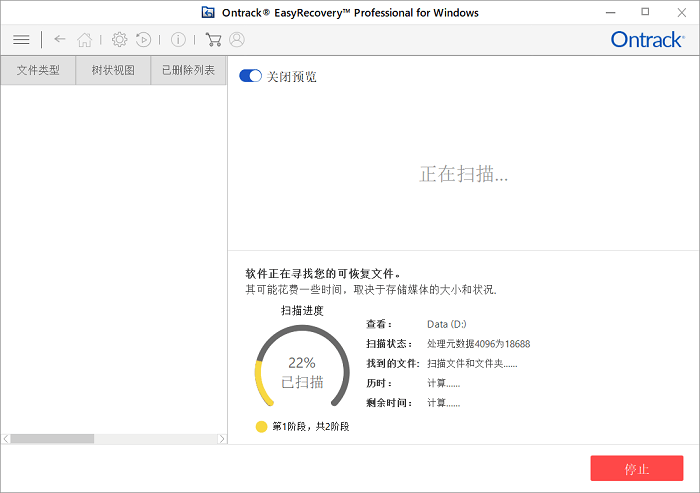Image resolution: width=700 pixels, height=493 pixels.
Task: Open the hamburger menu
Action: (21, 40)
